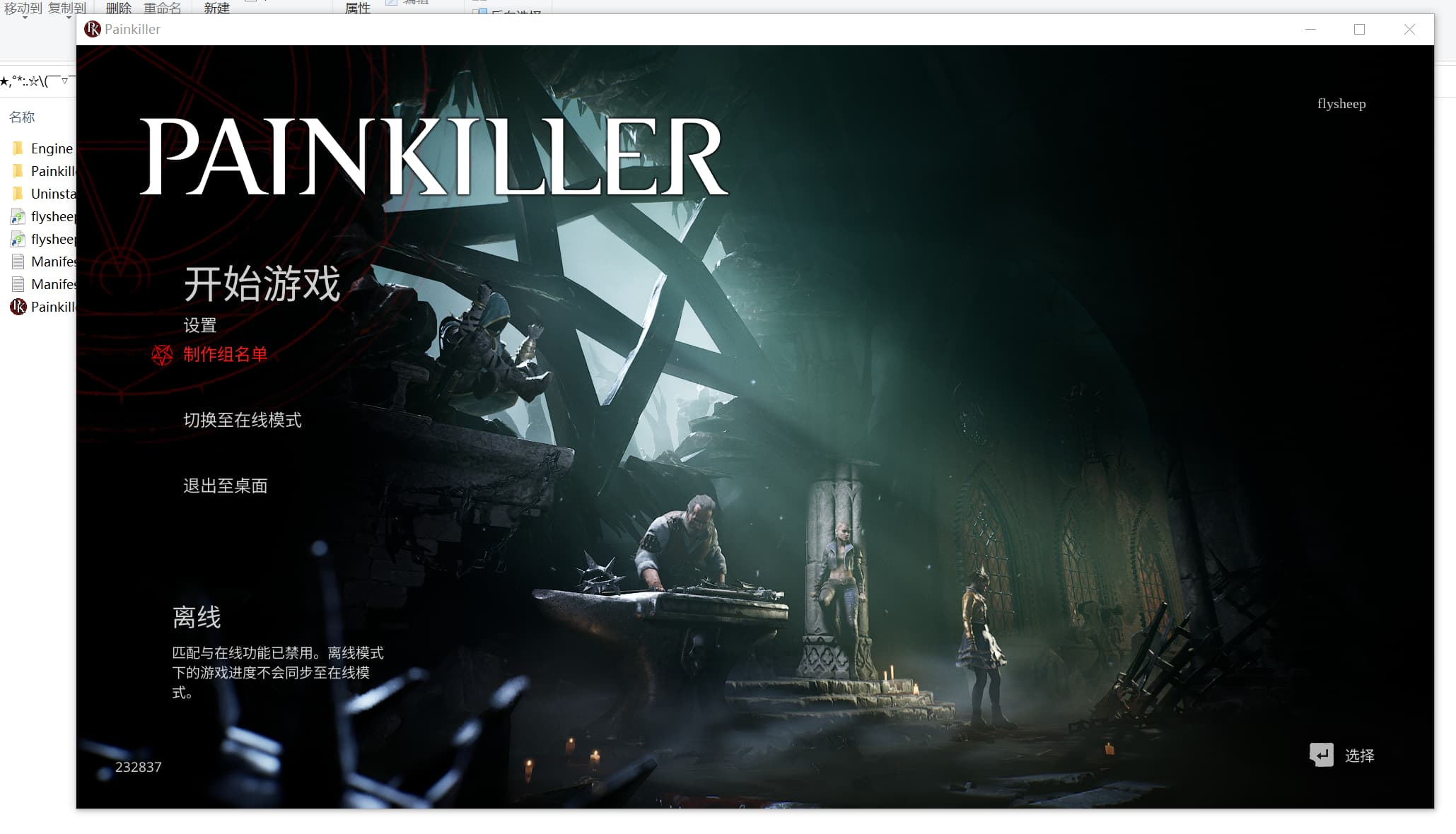This screenshot has height=834, width=1456.
Task: Click the Painkiller window title bar icon
Action: [92, 29]
